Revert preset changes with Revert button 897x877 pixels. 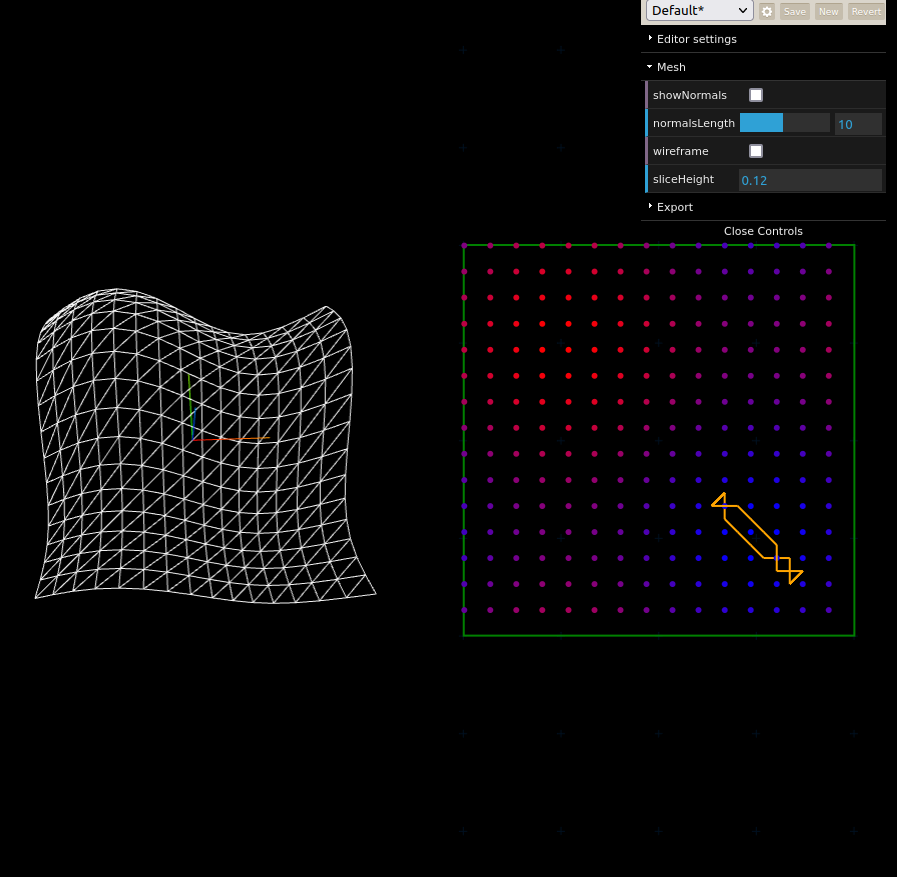pos(865,11)
